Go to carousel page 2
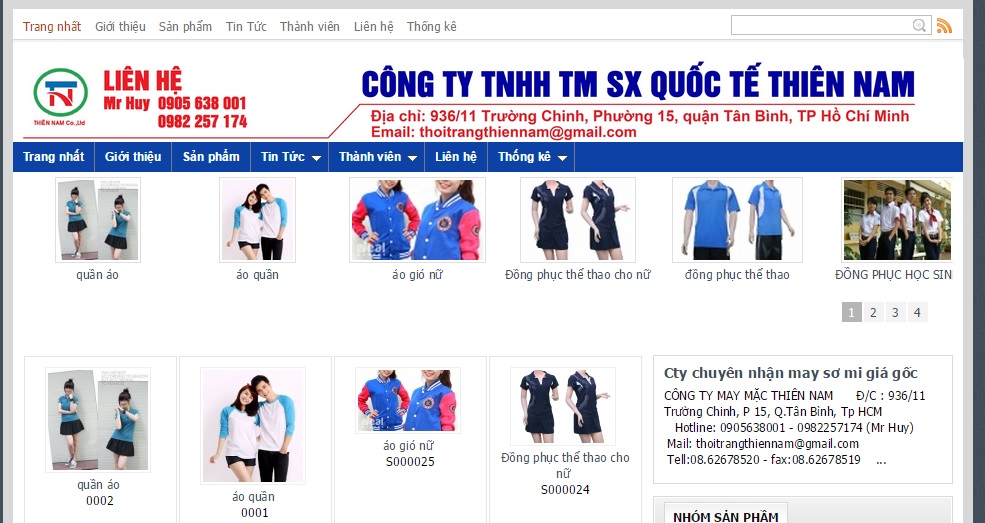 (x=873, y=312)
